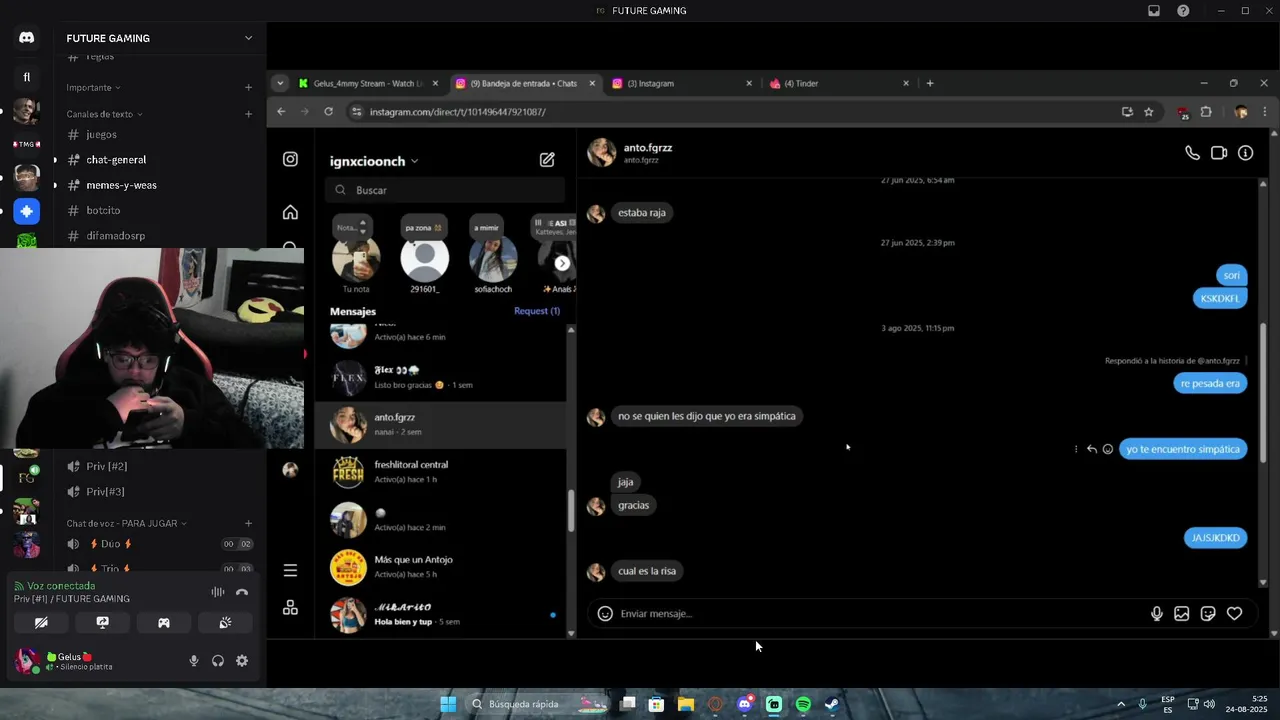Show hidden system tray icons
Screen dimensions: 1280x720
click(x=1120, y=704)
